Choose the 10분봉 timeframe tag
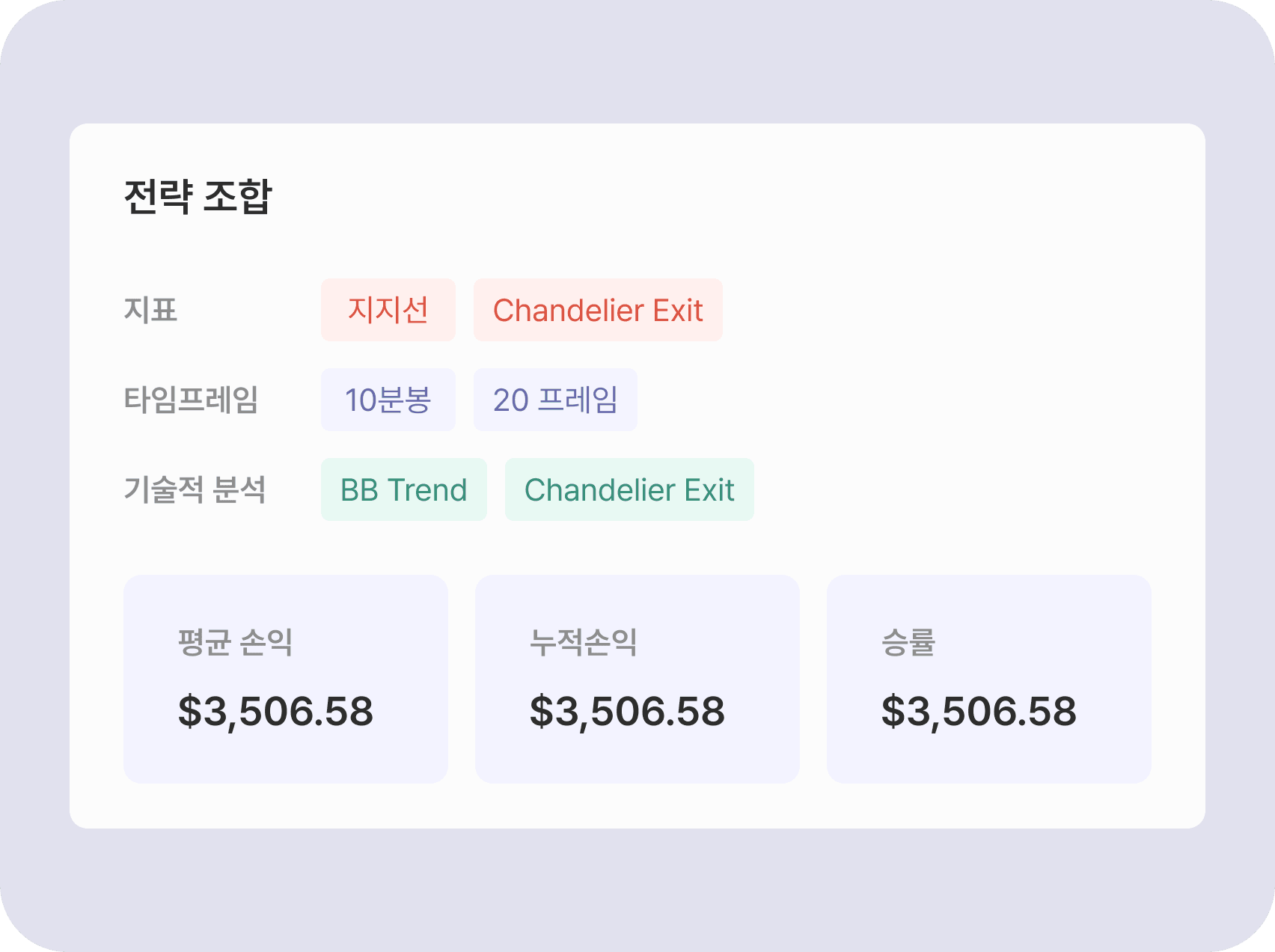Image resolution: width=1275 pixels, height=952 pixels. point(388,400)
